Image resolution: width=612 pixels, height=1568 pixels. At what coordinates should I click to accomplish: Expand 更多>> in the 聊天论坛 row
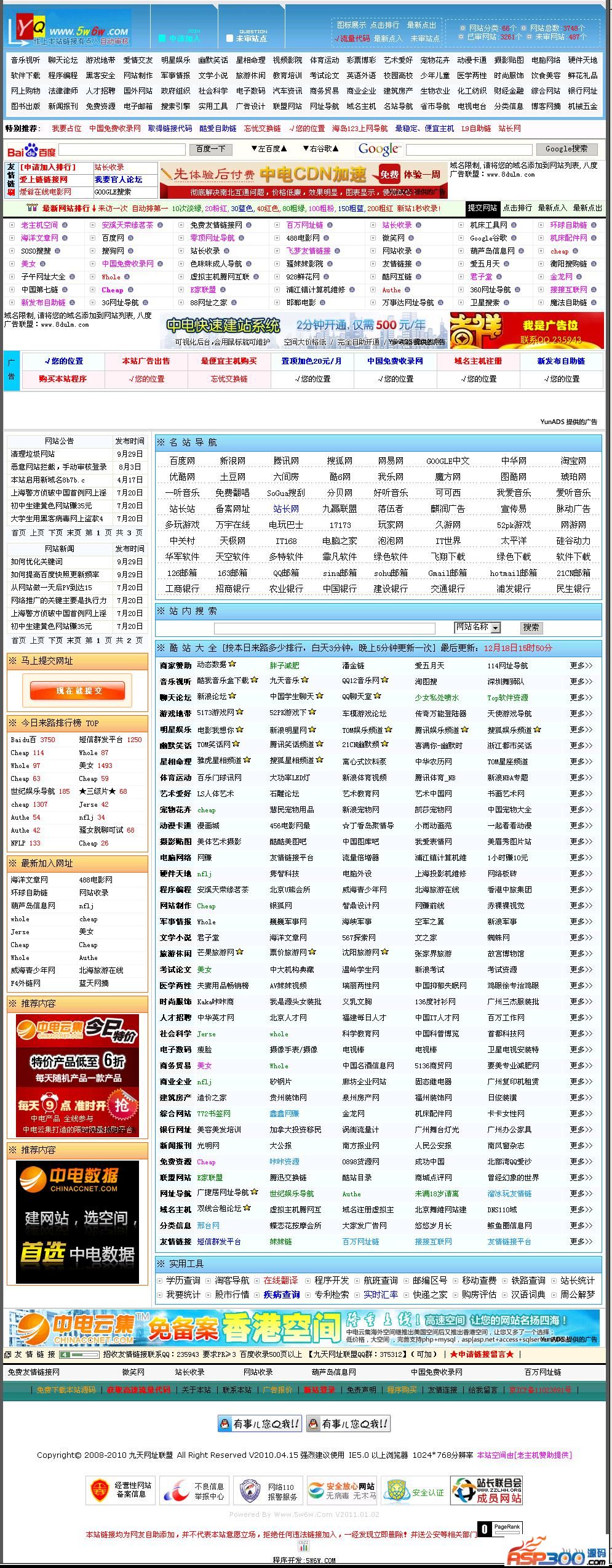tap(581, 697)
